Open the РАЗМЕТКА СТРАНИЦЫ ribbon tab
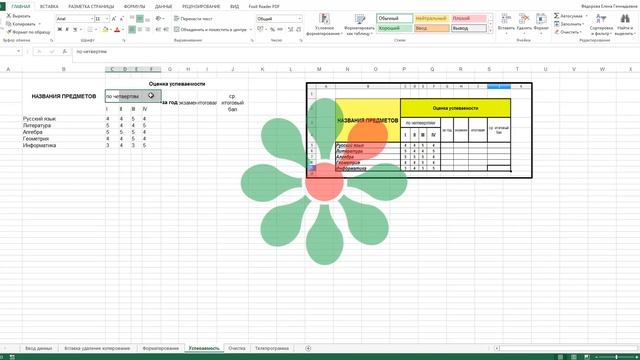 point(91,7)
